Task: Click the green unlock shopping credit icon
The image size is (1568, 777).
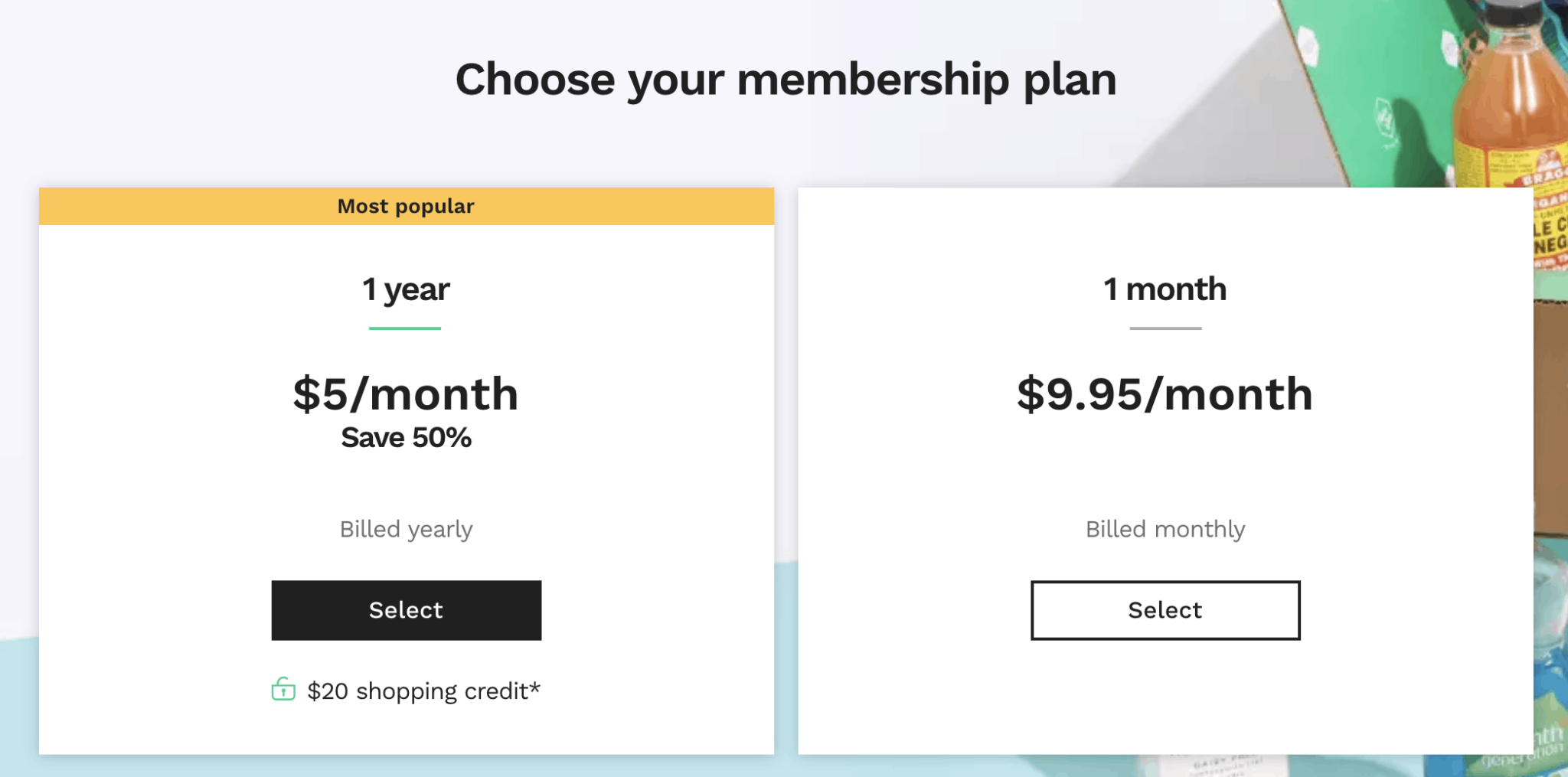Action: (x=284, y=690)
